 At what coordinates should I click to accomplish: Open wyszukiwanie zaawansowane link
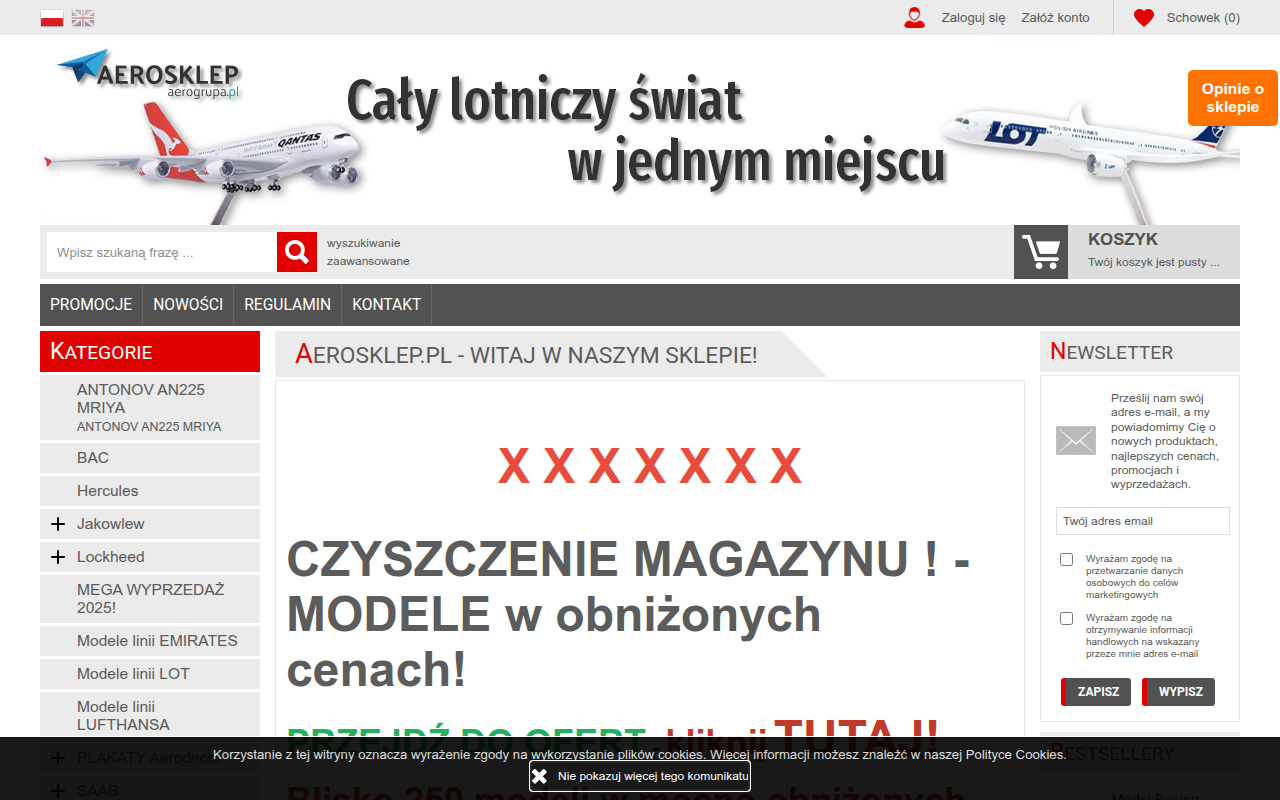coord(368,252)
